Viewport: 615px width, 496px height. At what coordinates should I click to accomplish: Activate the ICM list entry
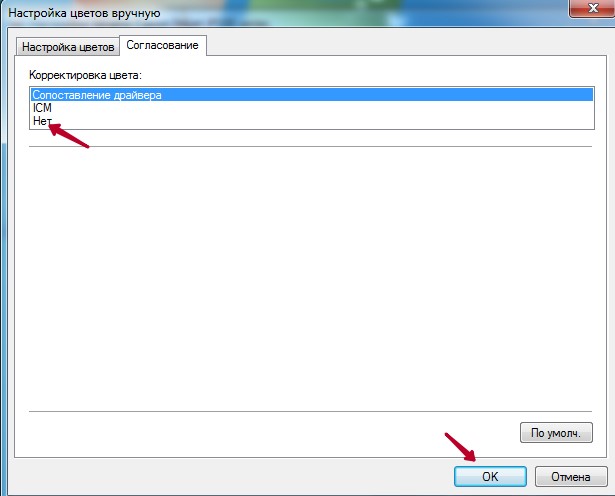click(312, 108)
